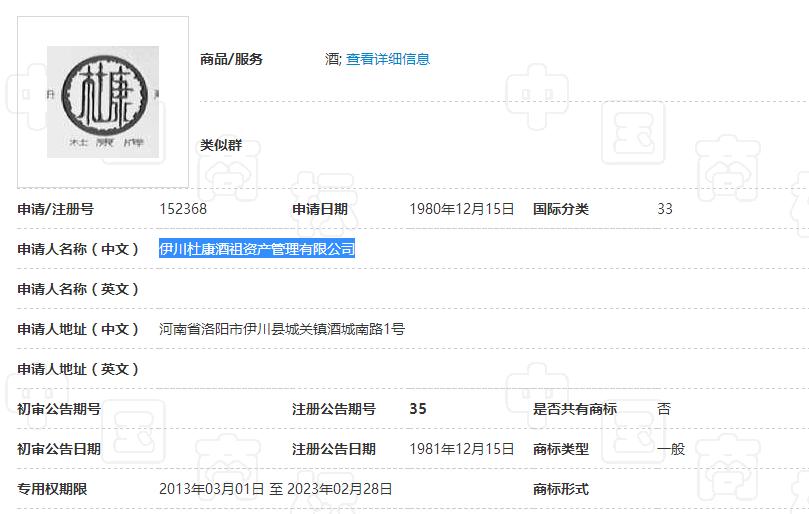
Task: Click the 注册公告期号 label
Action: coord(334,409)
